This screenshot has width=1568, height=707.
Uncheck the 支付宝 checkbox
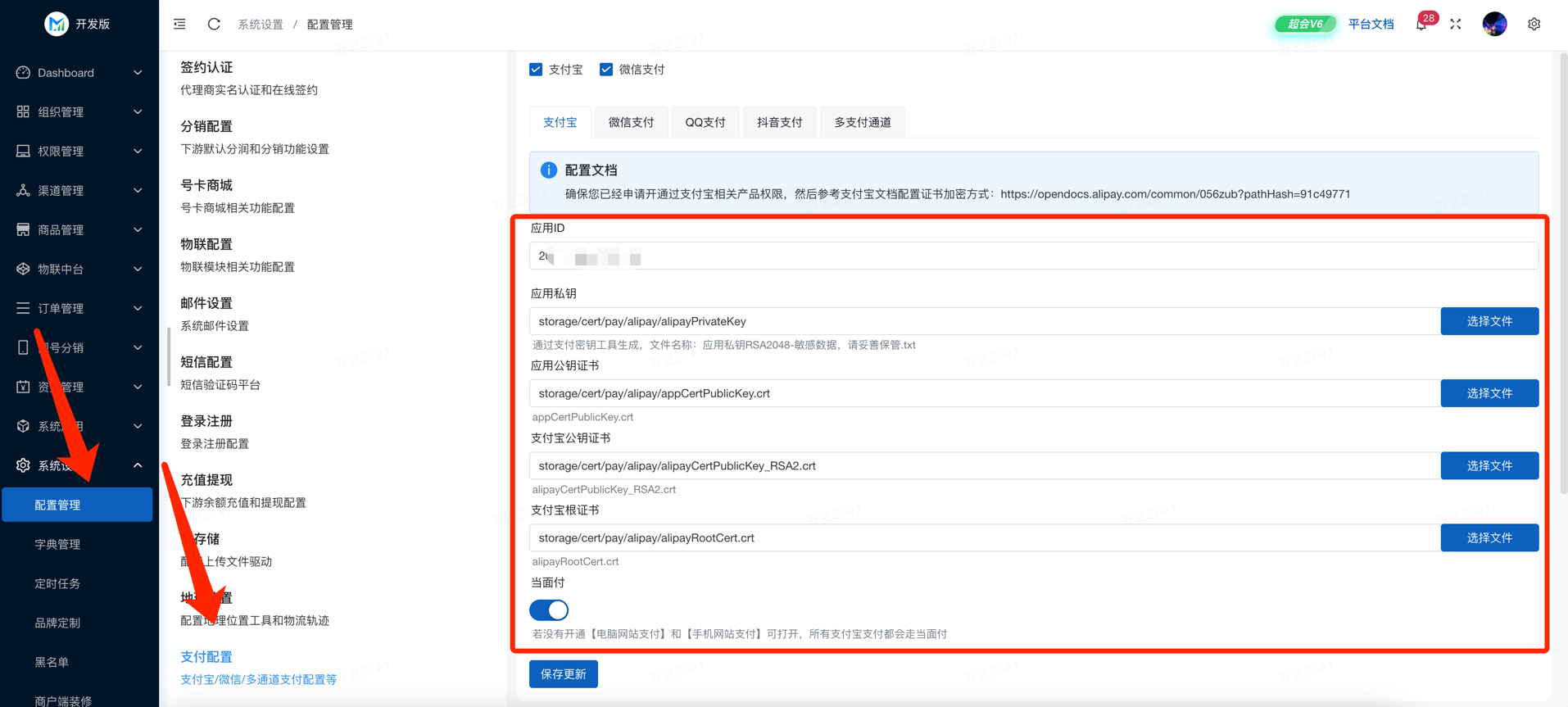[536, 70]
